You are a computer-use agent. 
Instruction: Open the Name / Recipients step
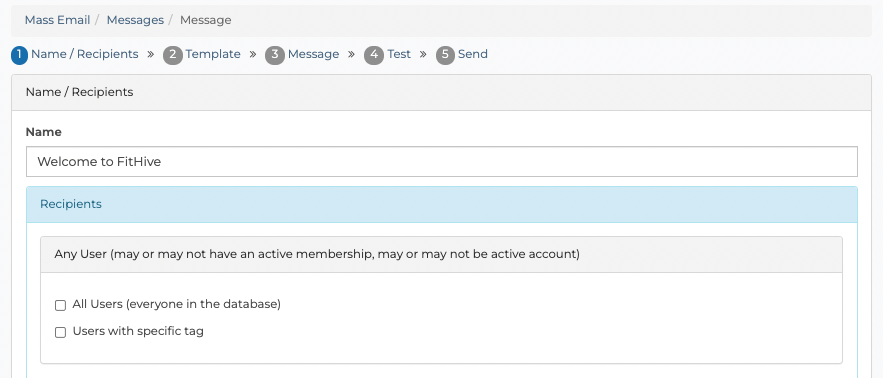point(84,54)
